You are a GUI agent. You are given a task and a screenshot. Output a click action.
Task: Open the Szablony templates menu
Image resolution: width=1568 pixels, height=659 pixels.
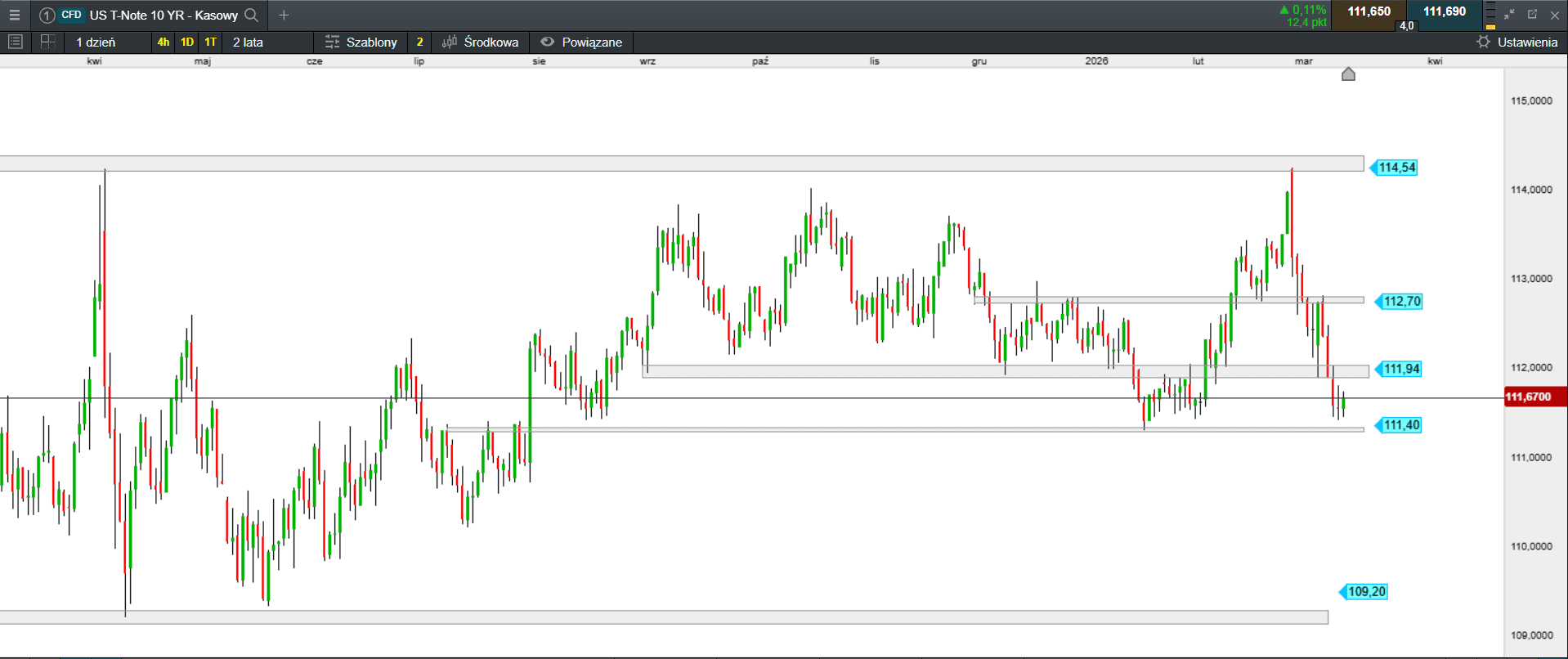click(x=361, y=42)
